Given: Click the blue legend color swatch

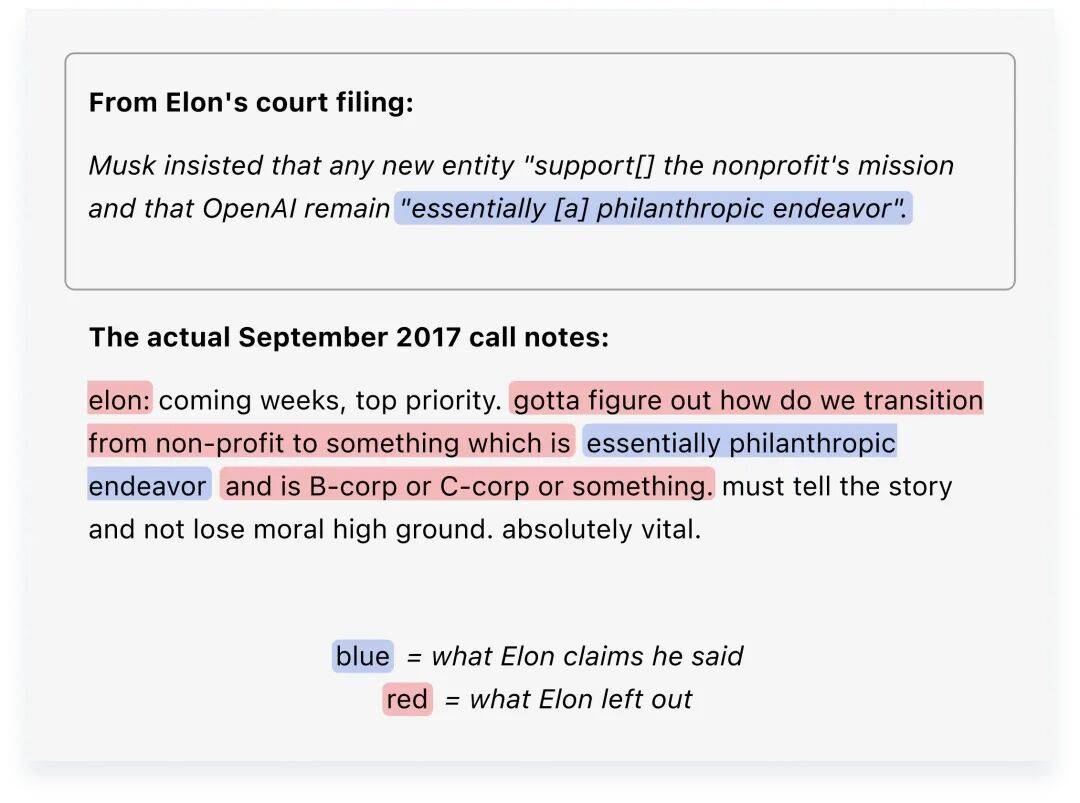Looking at the screenshot, I should point(363,656).
